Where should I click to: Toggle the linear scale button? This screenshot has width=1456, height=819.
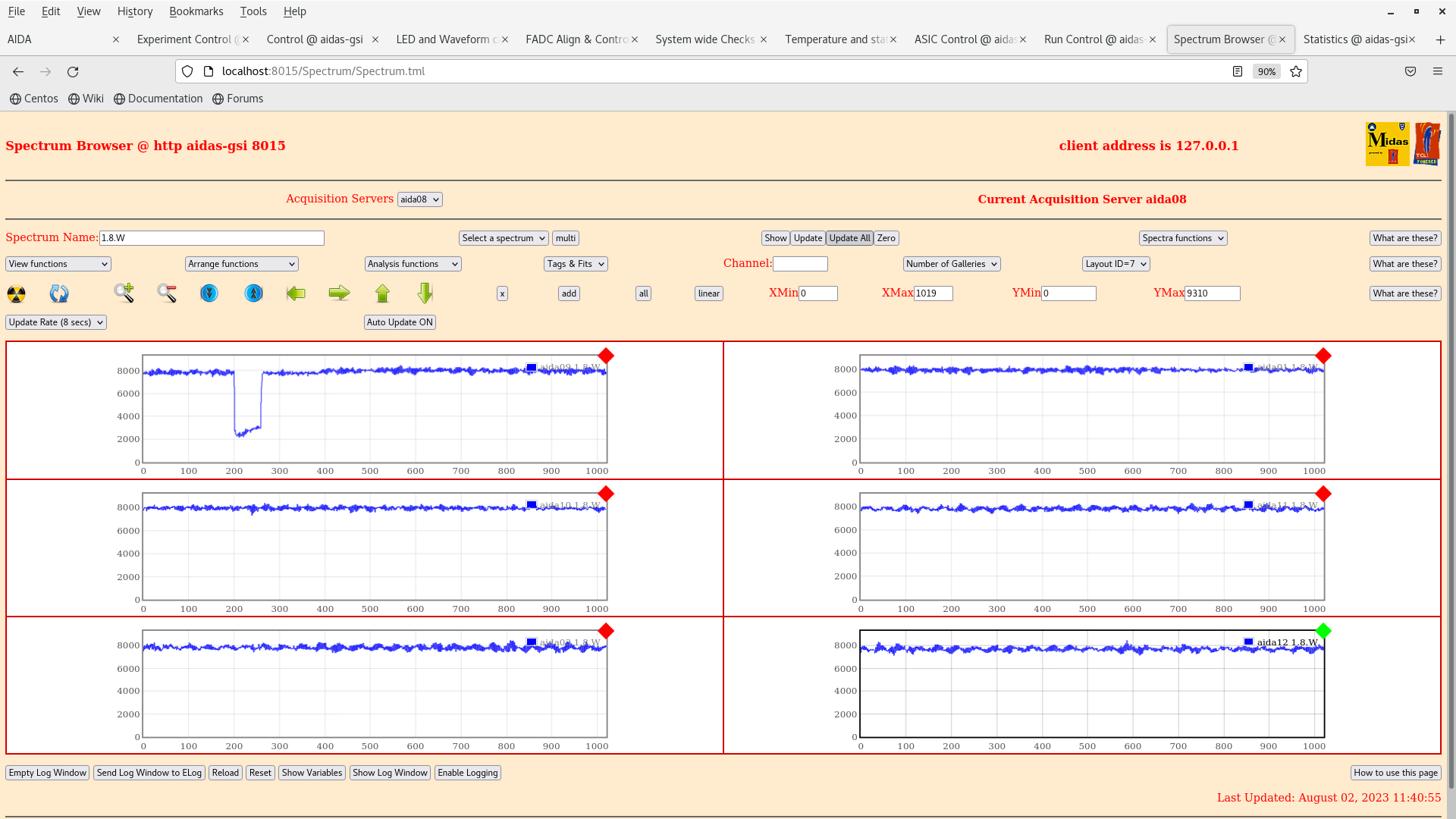pos(708,293)
